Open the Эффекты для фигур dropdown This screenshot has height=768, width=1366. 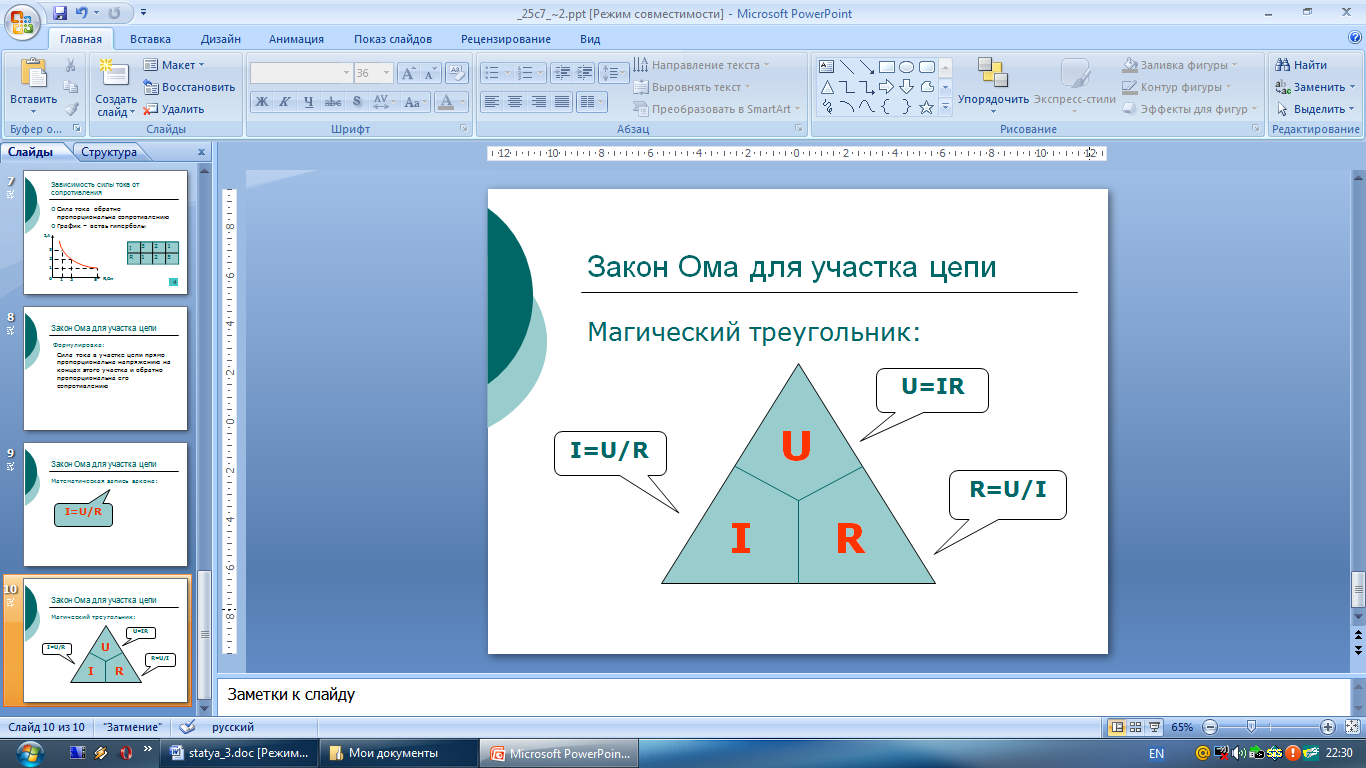[1190, 109]
